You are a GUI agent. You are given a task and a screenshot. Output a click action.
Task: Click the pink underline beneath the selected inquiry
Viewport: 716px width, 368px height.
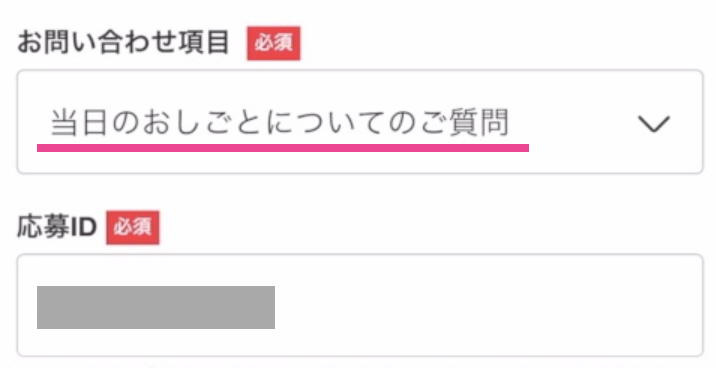[283, 148]
